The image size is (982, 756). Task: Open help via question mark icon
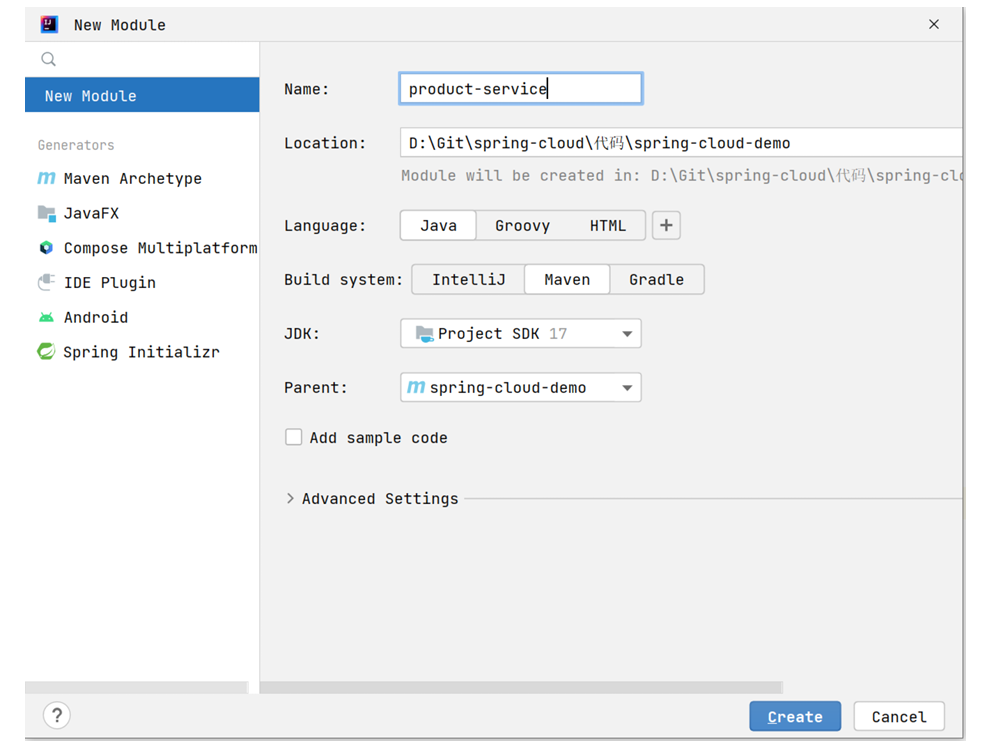pos(57,715)
